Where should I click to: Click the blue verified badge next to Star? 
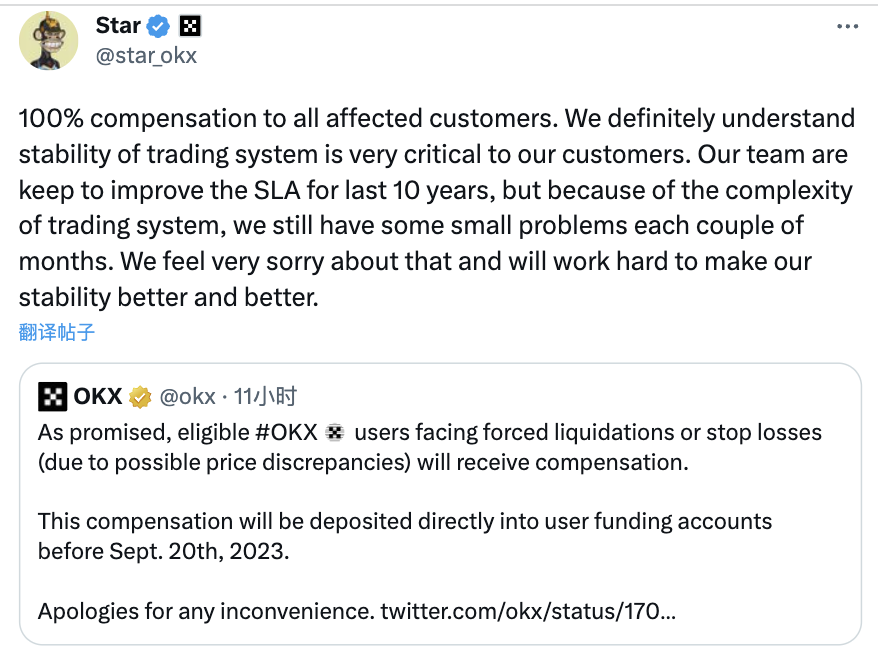point(157,25)
